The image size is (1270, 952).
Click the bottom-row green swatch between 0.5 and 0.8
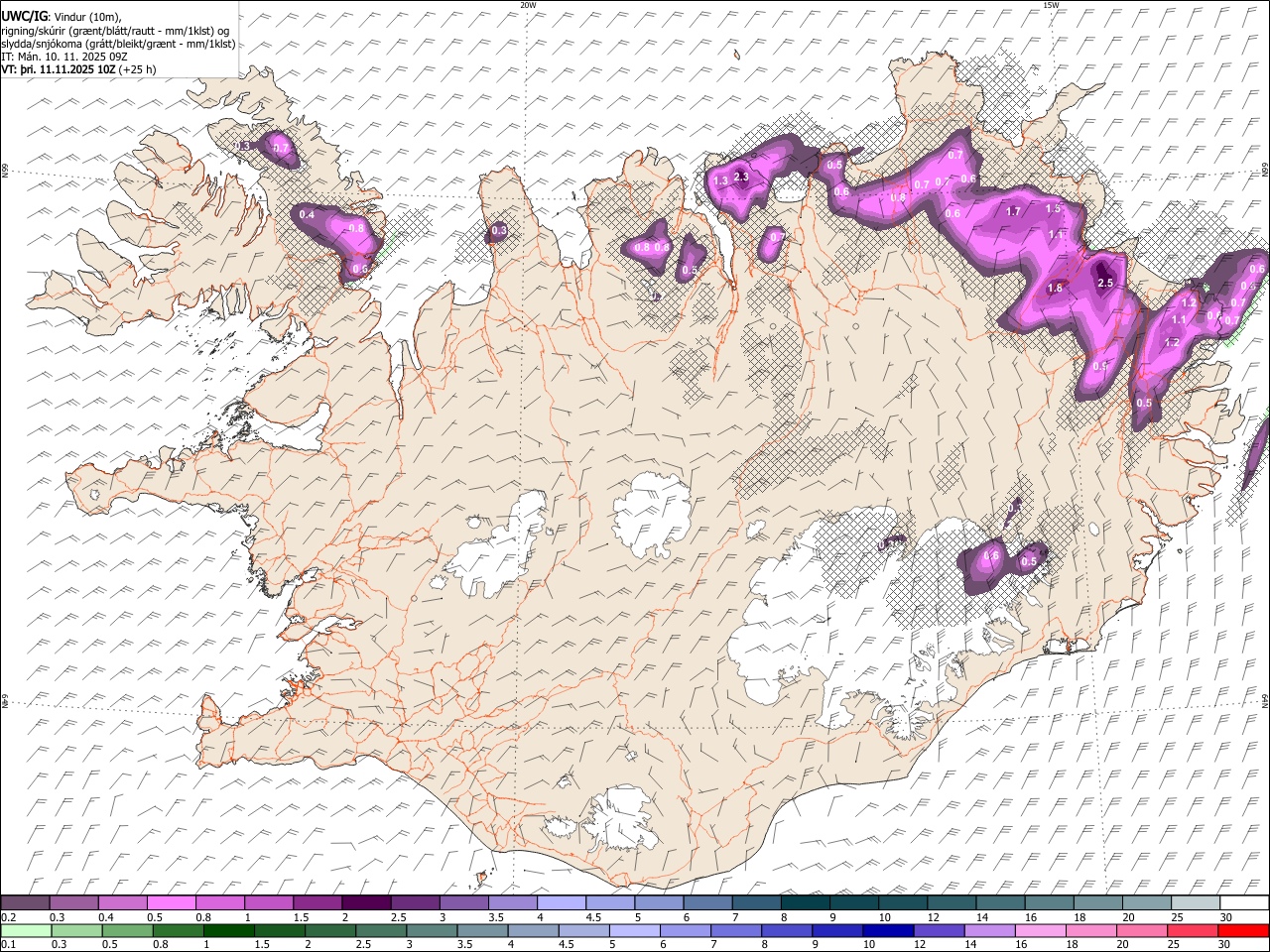(127, 930)
